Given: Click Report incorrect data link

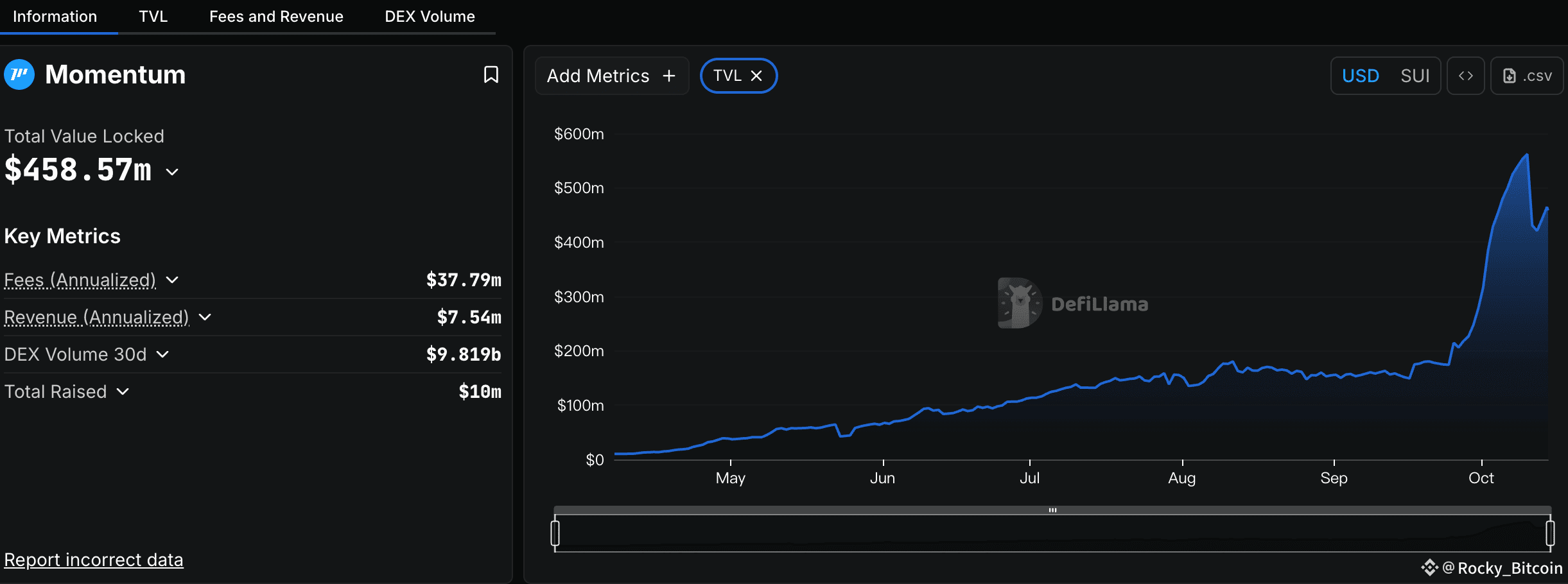Looking at the screenshot, I should pos(94,560).
